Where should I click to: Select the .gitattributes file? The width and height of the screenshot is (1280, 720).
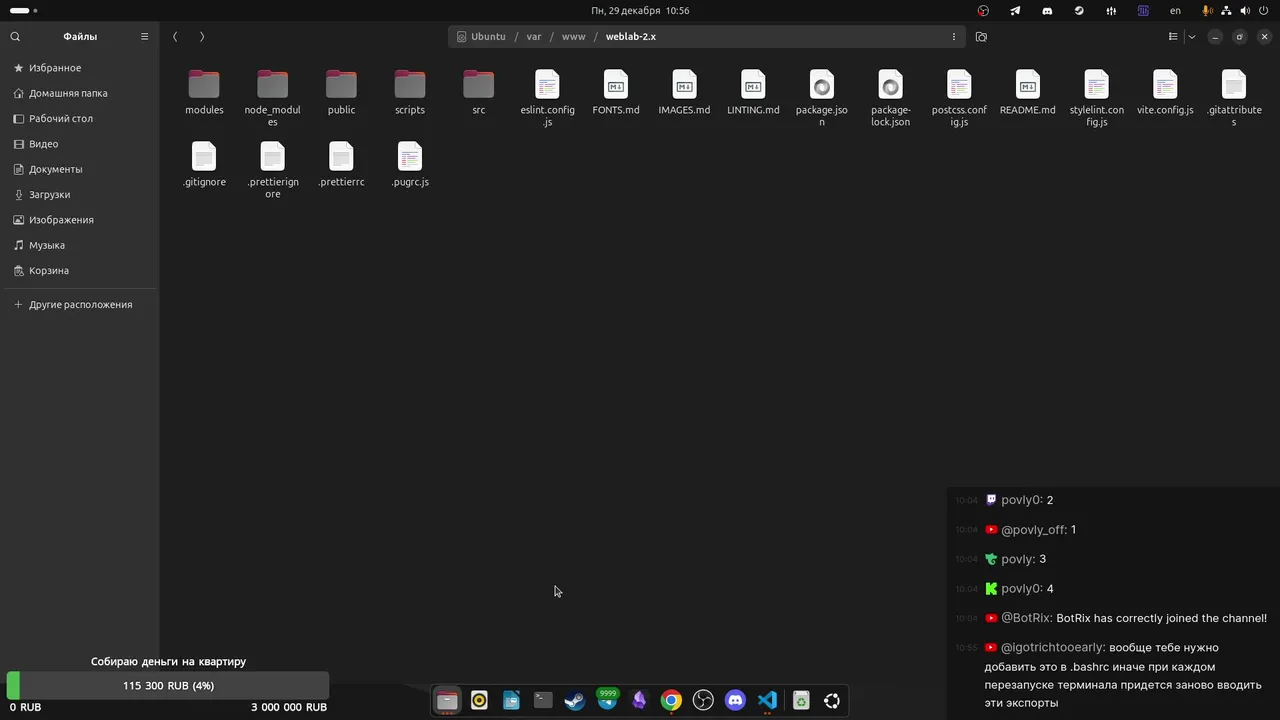(1234, 98)
